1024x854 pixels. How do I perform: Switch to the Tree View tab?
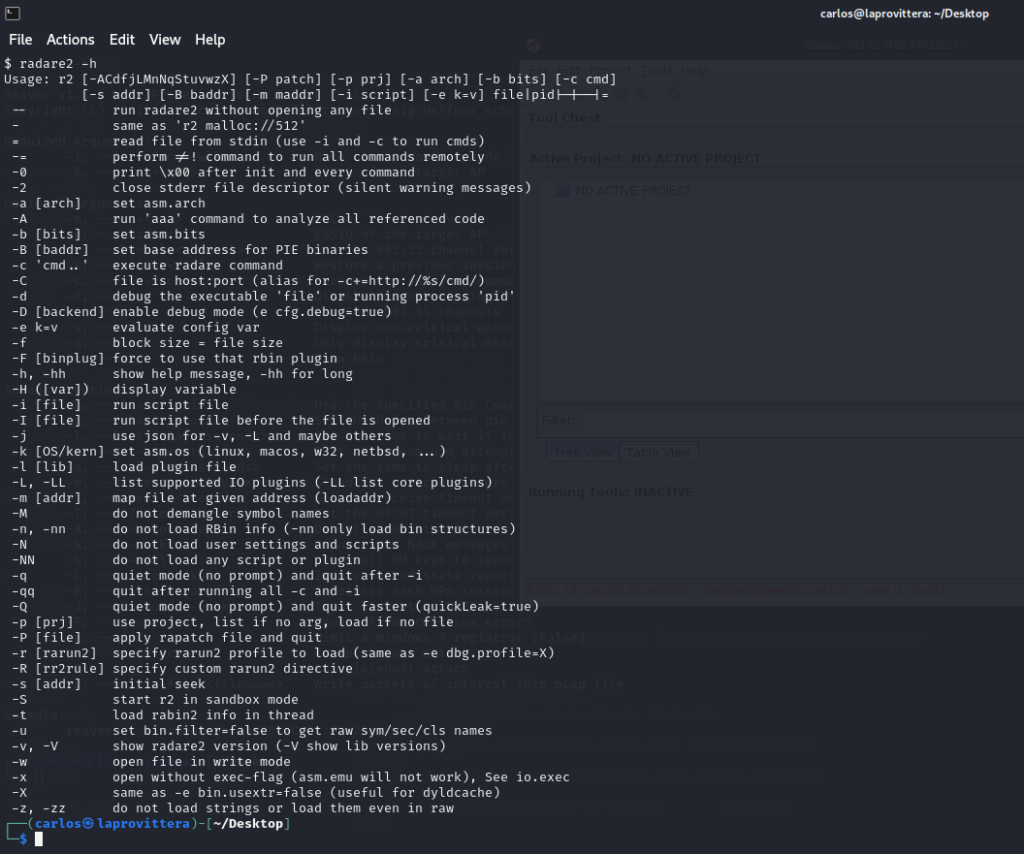[x=581, y=452]
